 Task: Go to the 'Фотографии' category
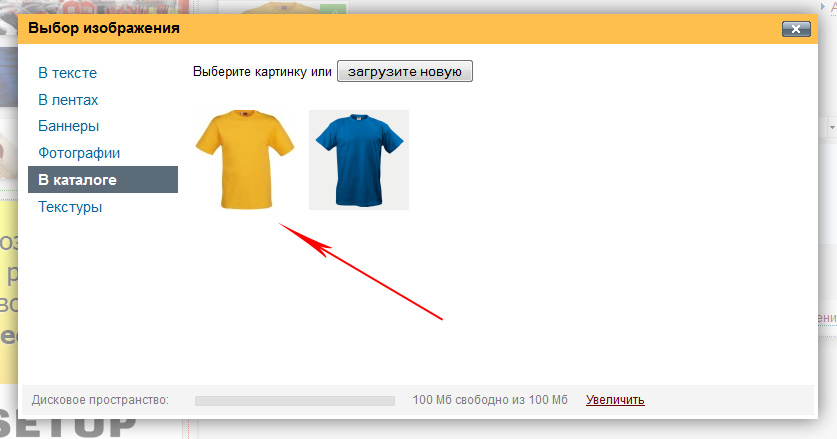pyautogui.click(x=79, y=153)
